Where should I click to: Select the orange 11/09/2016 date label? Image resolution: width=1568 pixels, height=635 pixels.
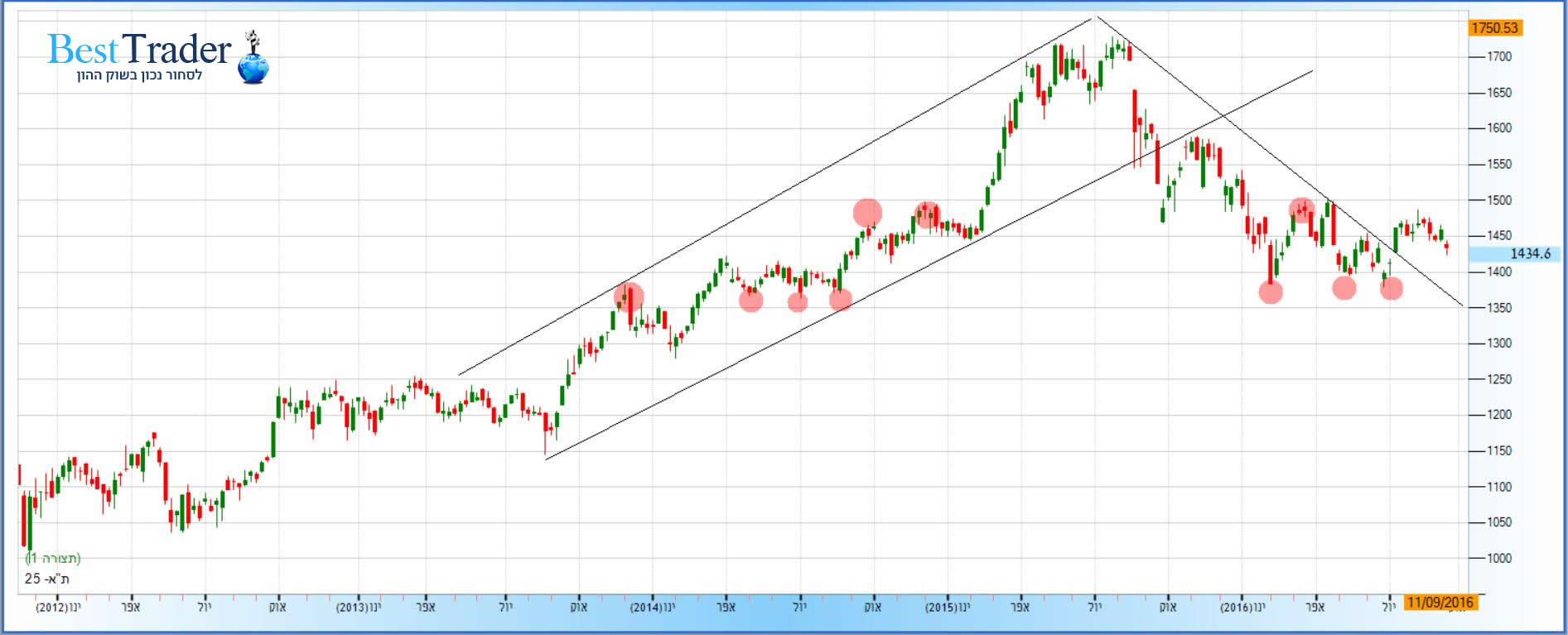tap(1440, 603)
